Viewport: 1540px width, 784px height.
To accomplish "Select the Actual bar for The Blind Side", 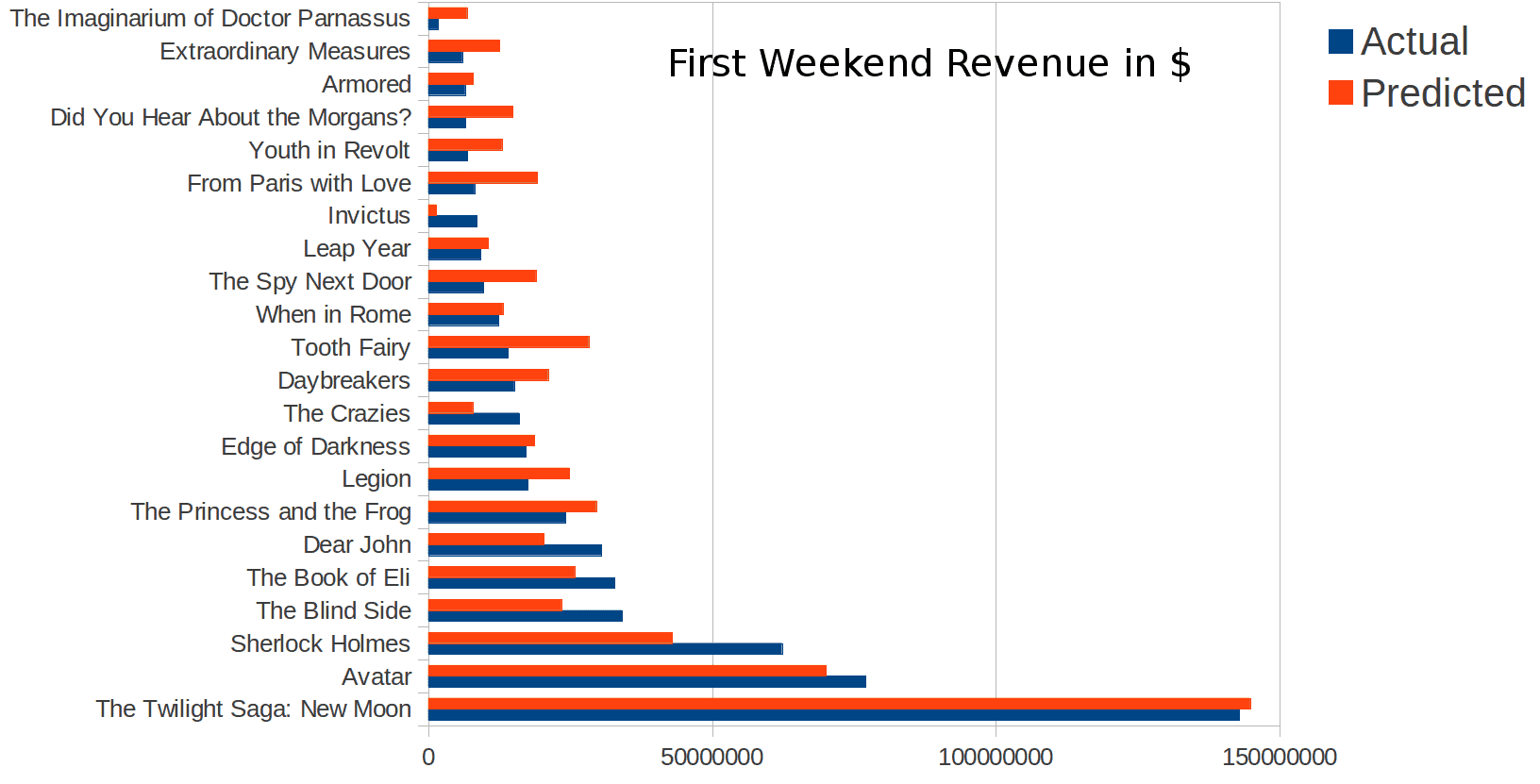I will pyautogui.click(x=526, y=616).
